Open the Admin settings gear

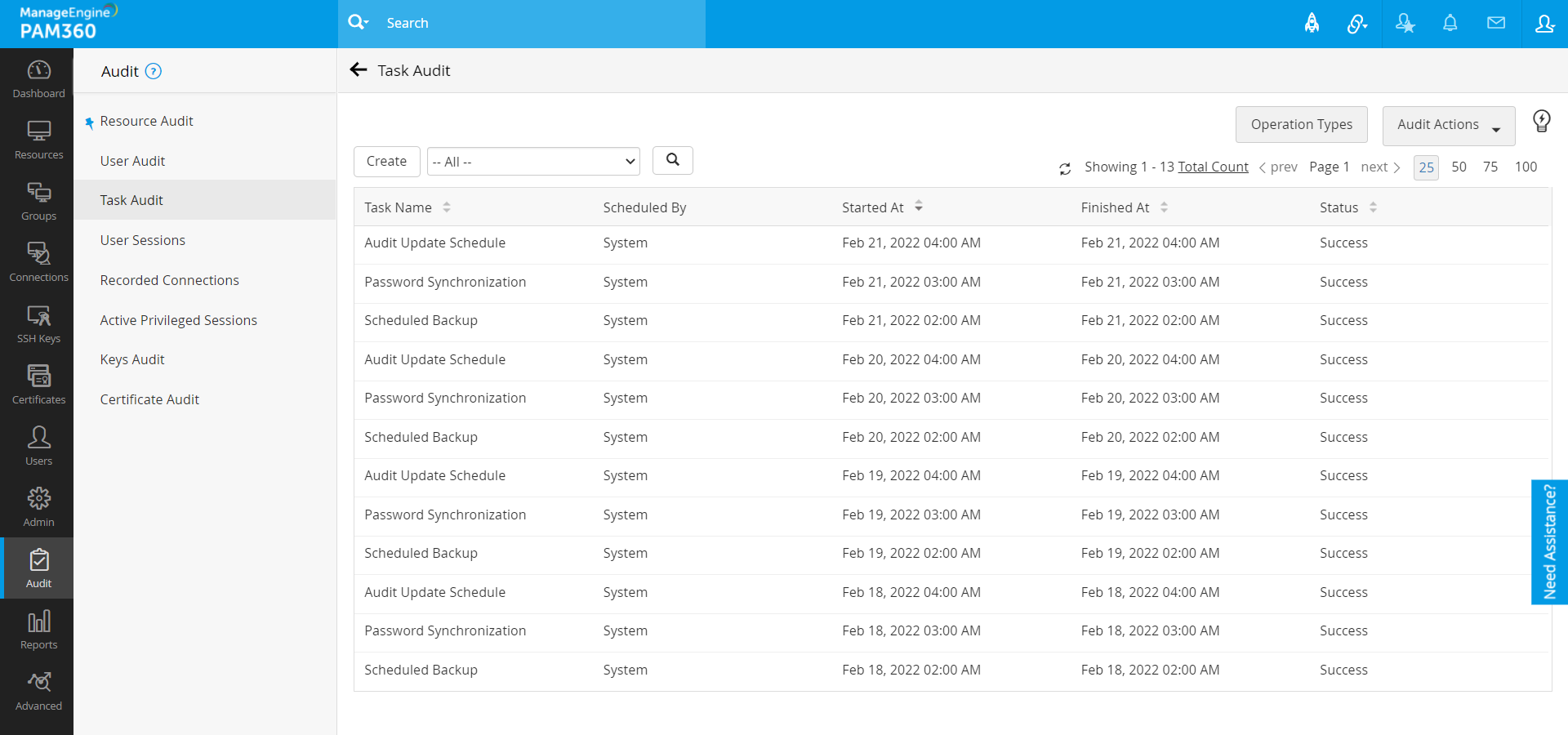point(38,507)
